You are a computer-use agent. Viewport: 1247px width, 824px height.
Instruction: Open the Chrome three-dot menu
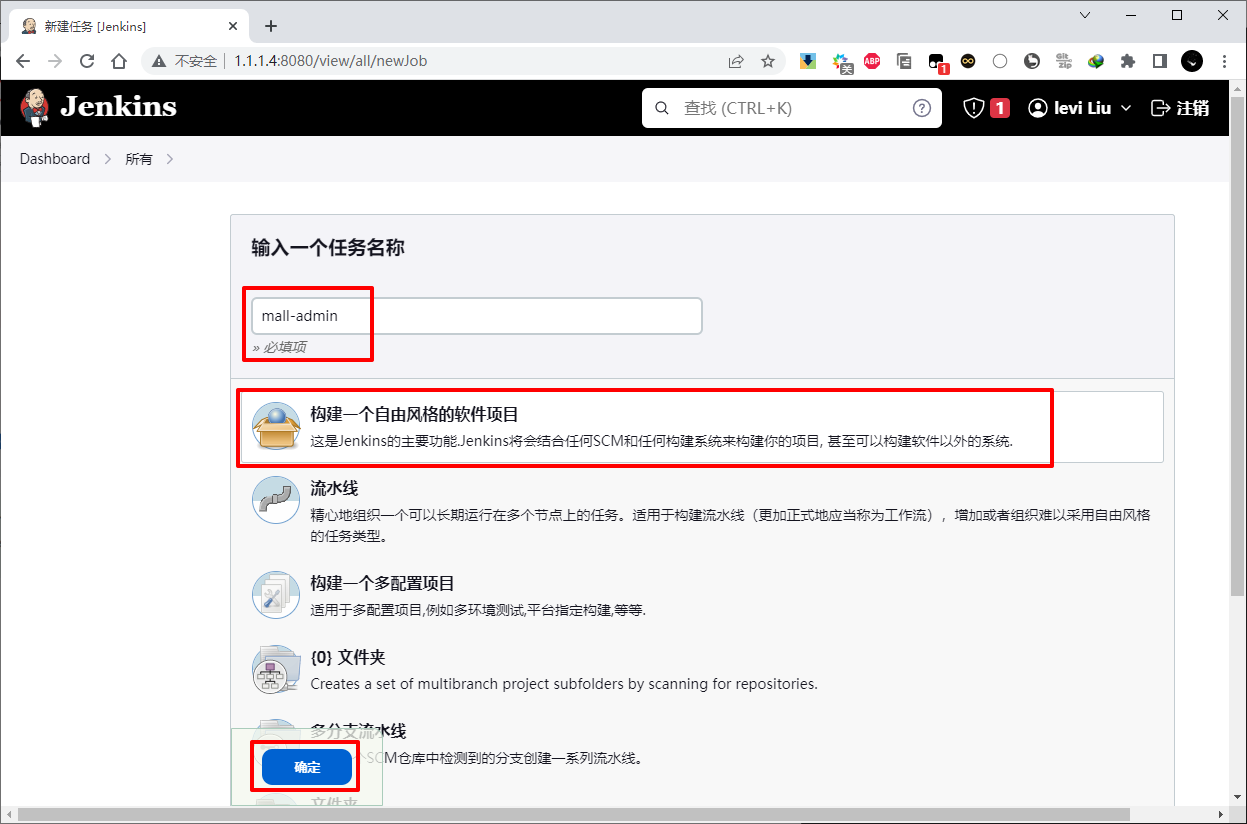[x=1224, y=61]
